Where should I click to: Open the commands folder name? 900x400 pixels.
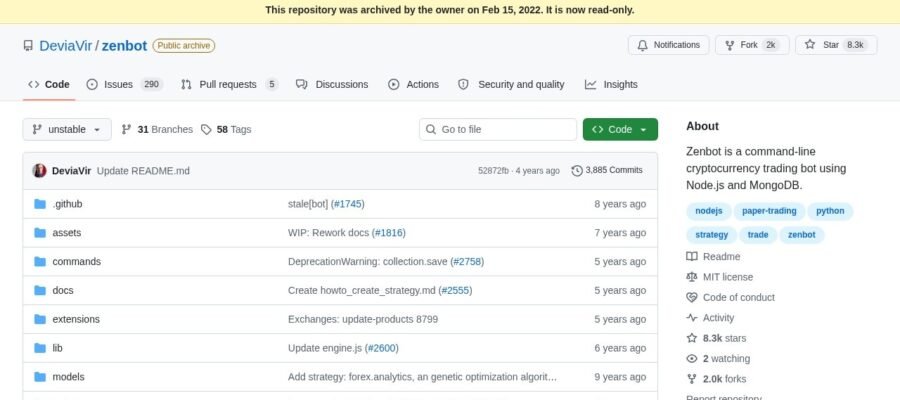pyautogui.click(x=76, y=262)
